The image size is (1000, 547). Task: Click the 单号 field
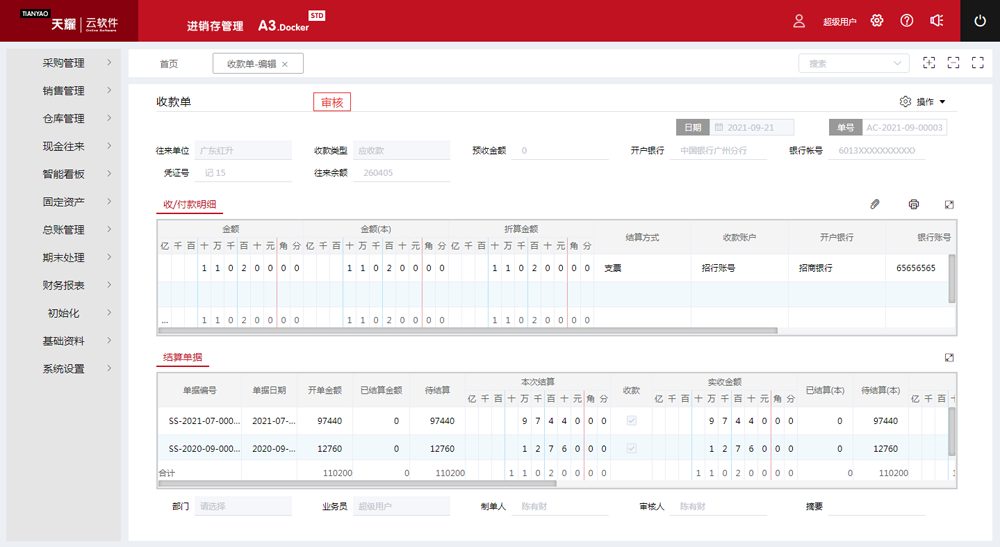pos(904,128)
